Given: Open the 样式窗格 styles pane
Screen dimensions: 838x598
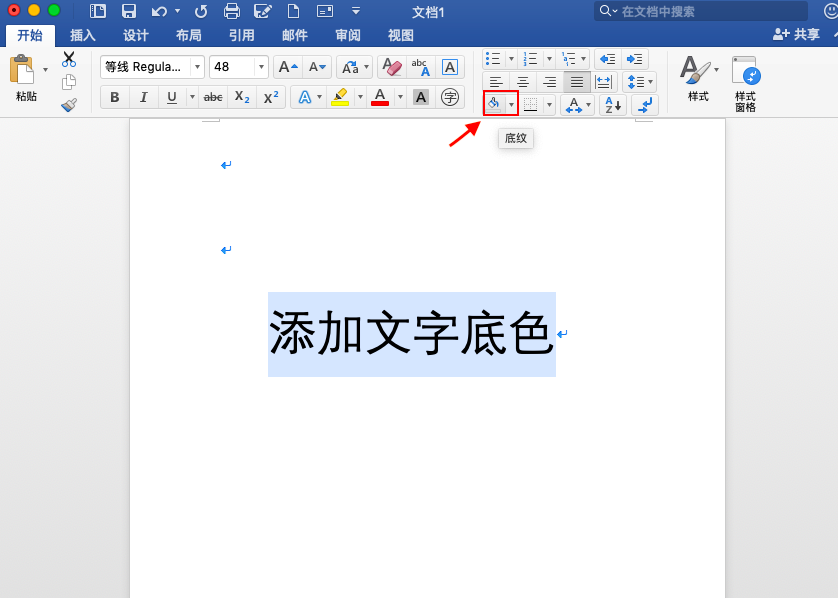Looking at the screenshot, I should (746, 83).
